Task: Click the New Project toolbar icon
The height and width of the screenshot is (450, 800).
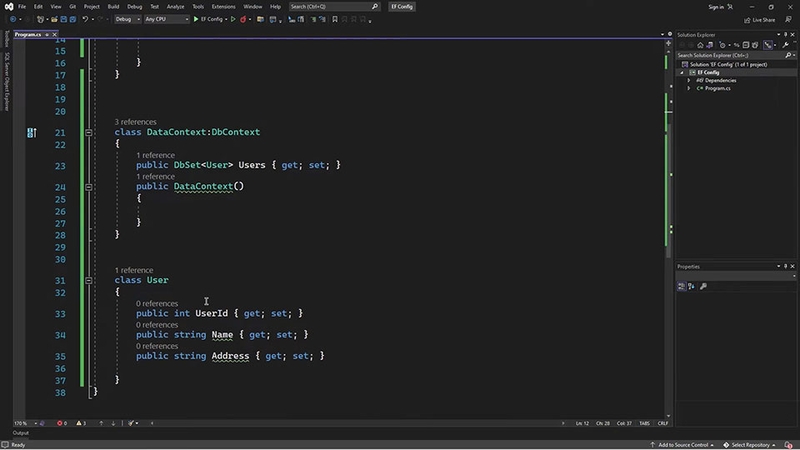Action: pos(40,19)
